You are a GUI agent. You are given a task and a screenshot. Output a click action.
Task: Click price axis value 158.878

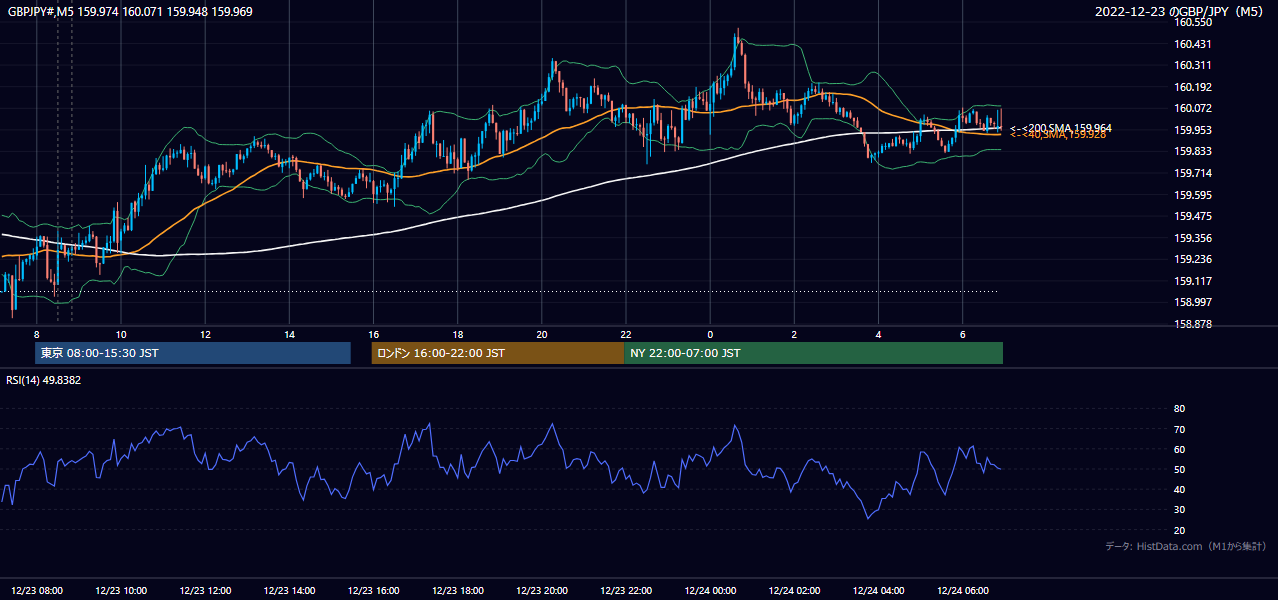pyautogui.click(x=1192, y=324)
